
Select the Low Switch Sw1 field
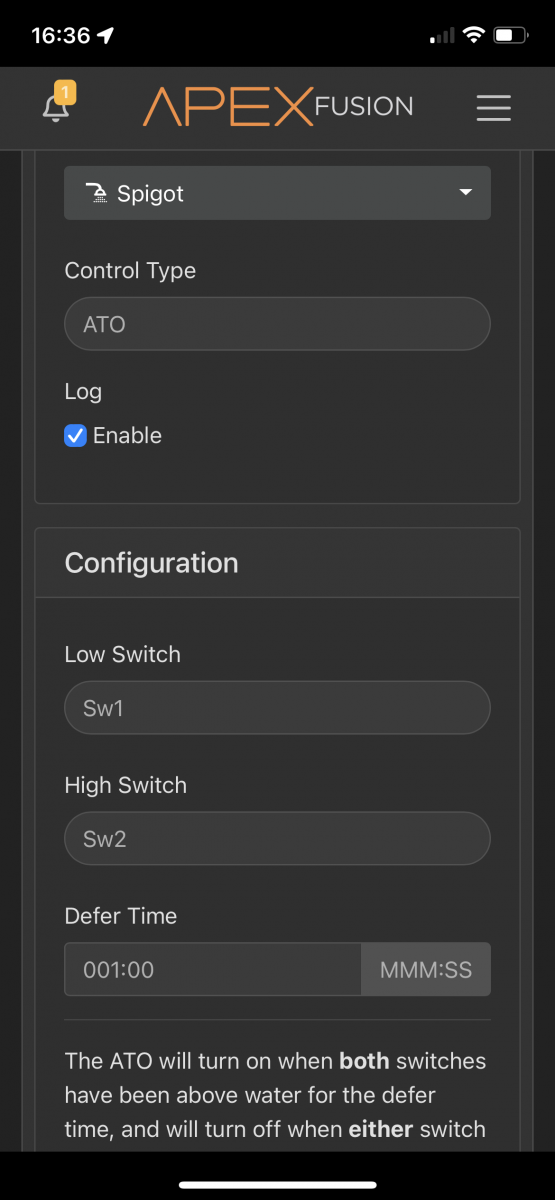point(277,708)
